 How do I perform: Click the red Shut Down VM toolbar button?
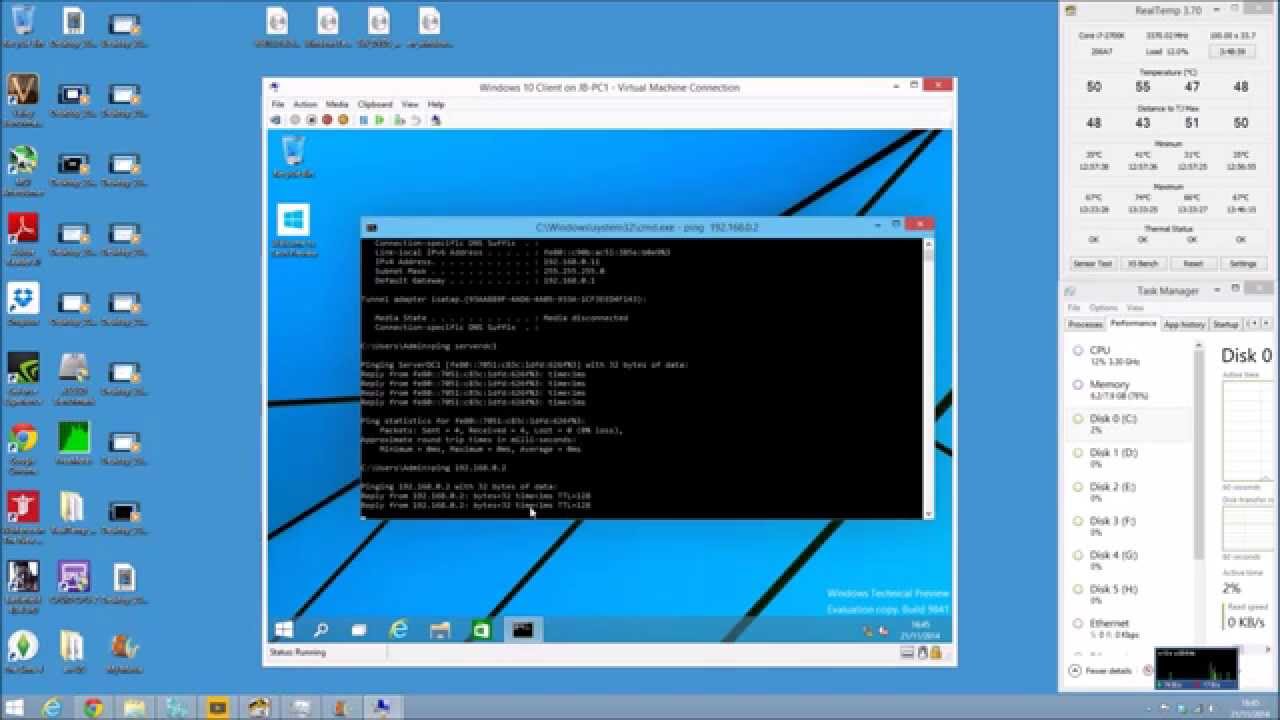pos(327,120)
